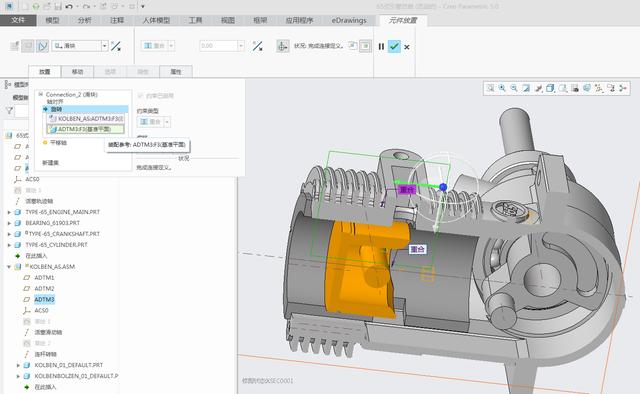Switch to the 注释 ribbon tab
This screenshot has height=394, width=640.
(x=117, y=20)
